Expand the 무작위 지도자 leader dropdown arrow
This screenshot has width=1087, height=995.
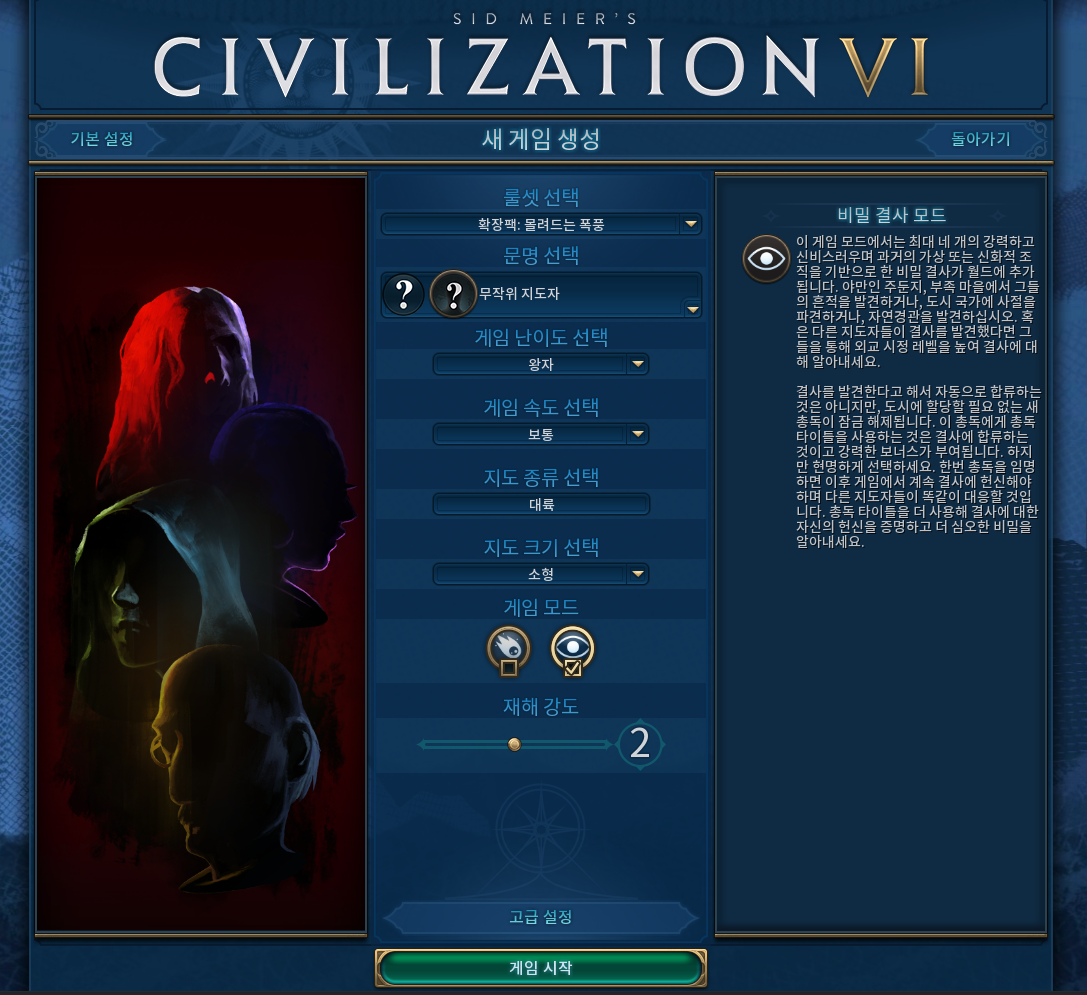click(x=693, y=309)
